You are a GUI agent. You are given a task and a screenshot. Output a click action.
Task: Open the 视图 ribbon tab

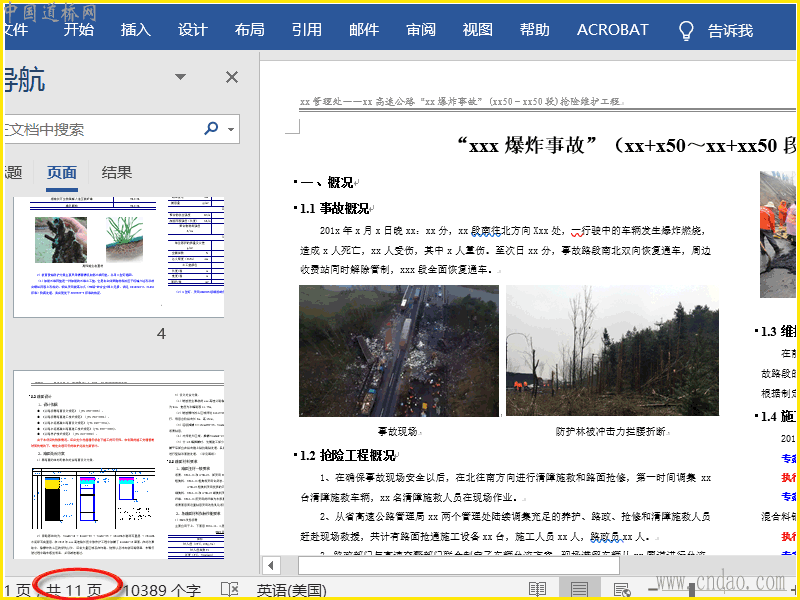[478, 30]
